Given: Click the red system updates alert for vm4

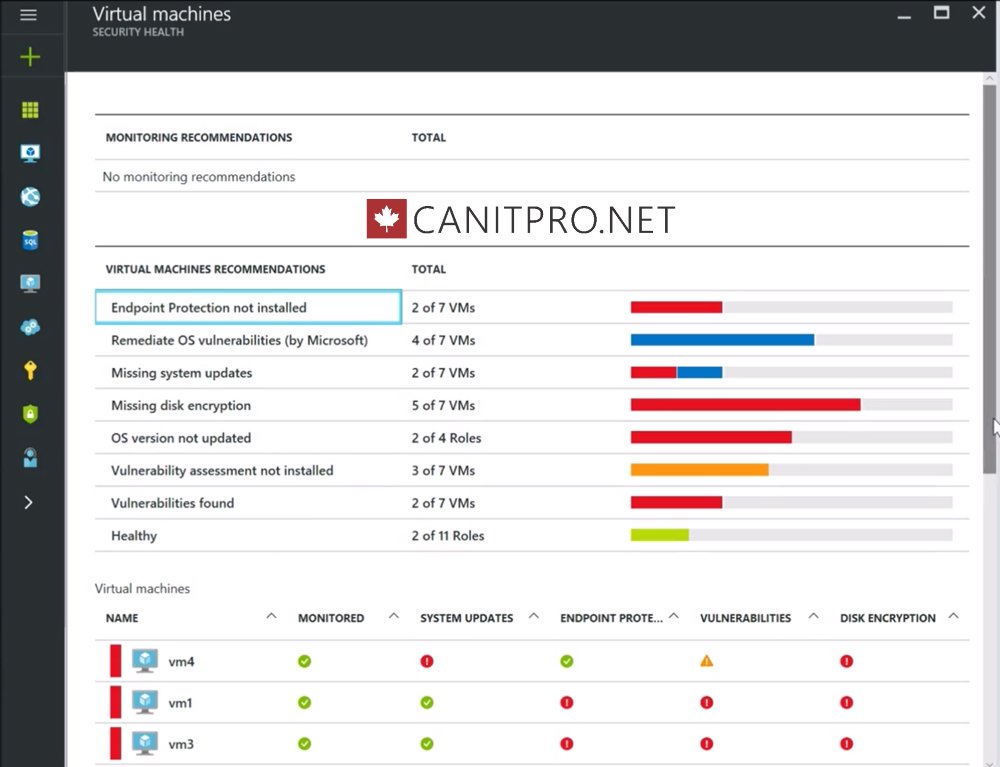Looking at the screenshot, I should point(427,661).
